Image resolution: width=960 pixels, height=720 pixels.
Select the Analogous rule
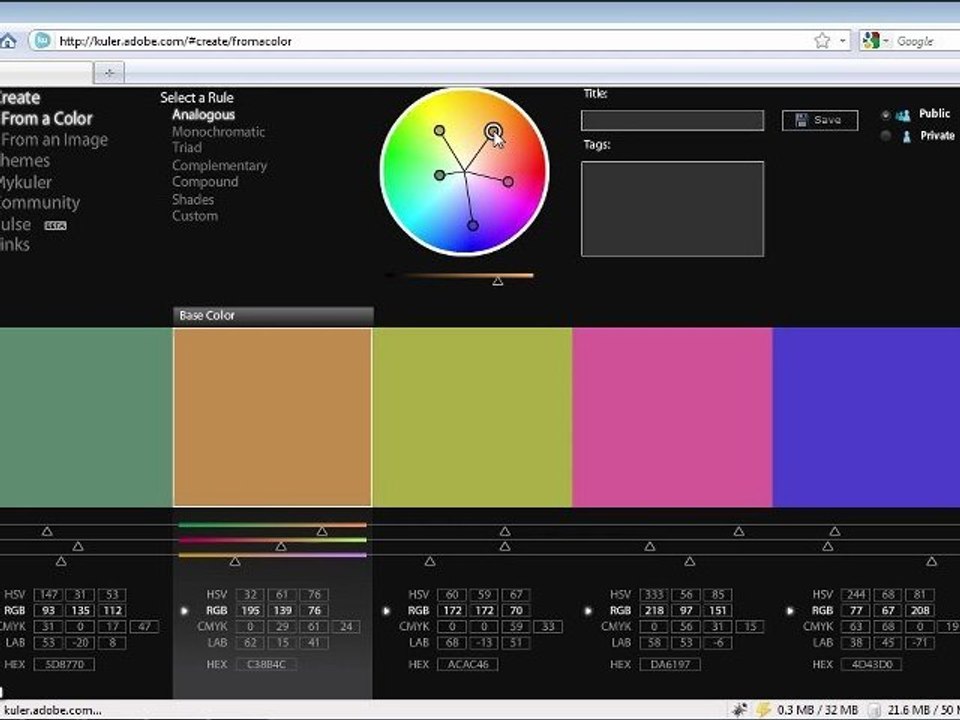tap(203, 114)
